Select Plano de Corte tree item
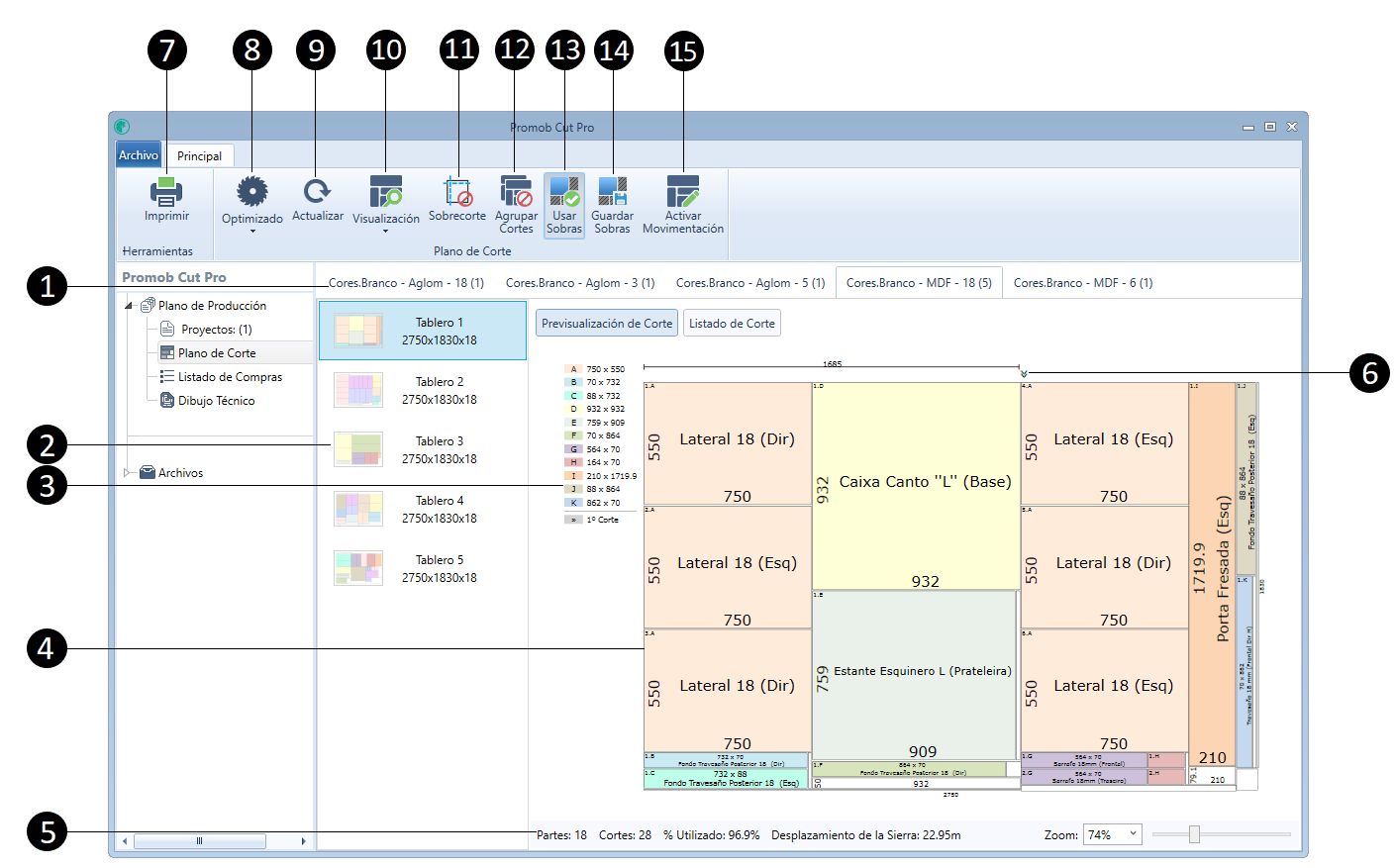The image size is (1395, 868). (x=217, y=353)
